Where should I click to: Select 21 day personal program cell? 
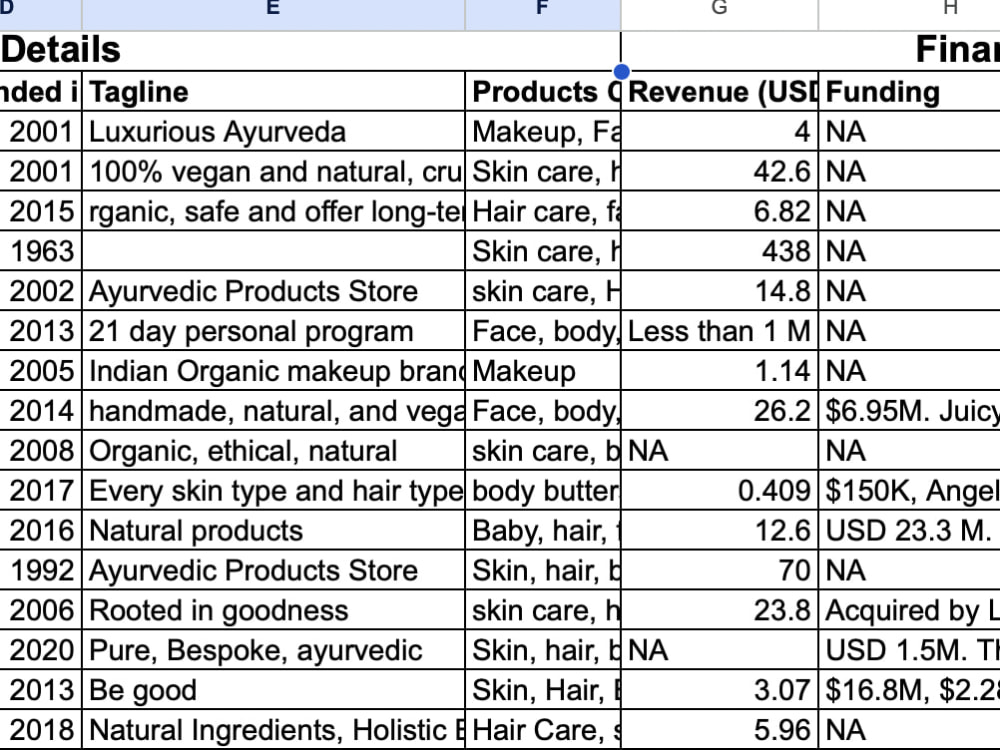[274, 331]
